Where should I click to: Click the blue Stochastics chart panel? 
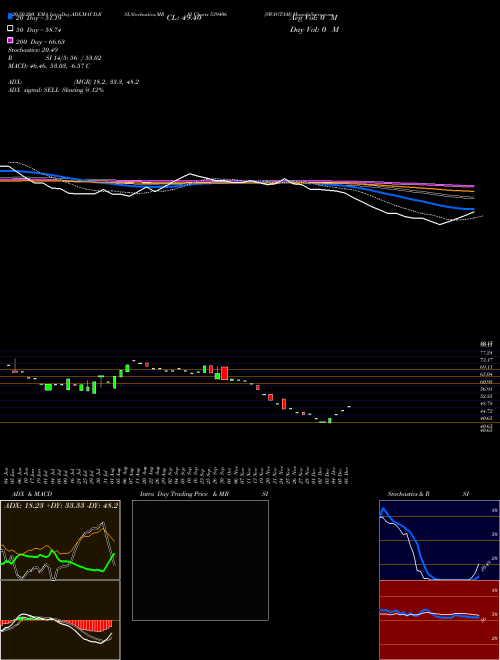pyautogui.click(x=439, y=540)
